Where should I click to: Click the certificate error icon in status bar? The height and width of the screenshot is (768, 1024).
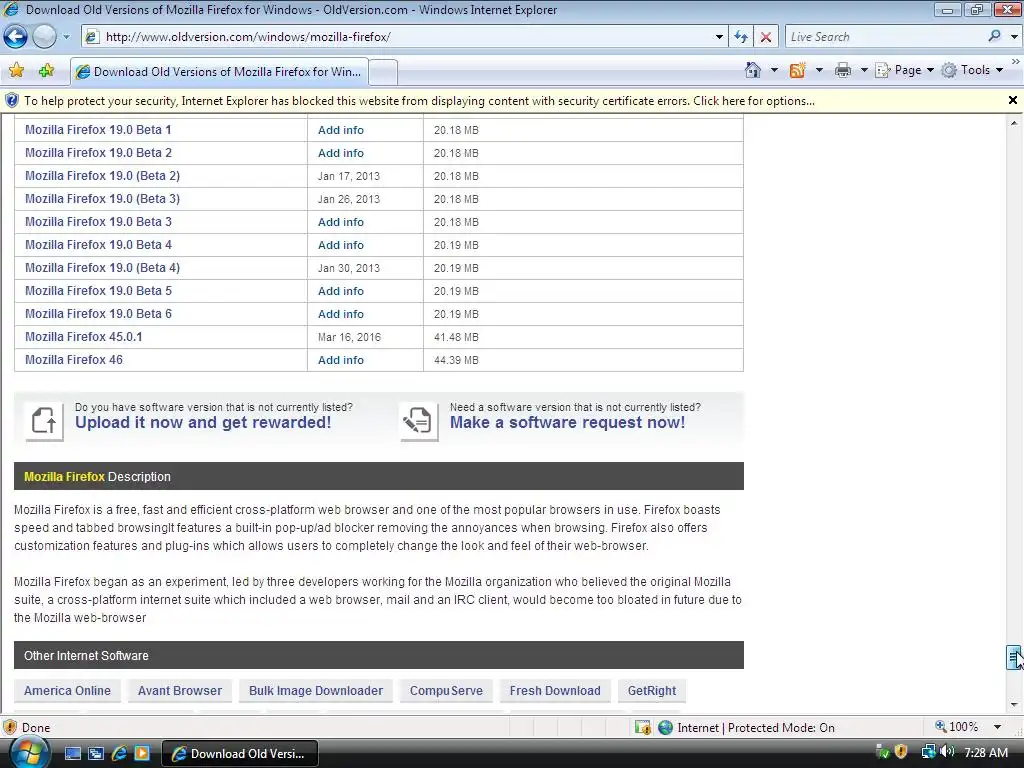point(643,728)
